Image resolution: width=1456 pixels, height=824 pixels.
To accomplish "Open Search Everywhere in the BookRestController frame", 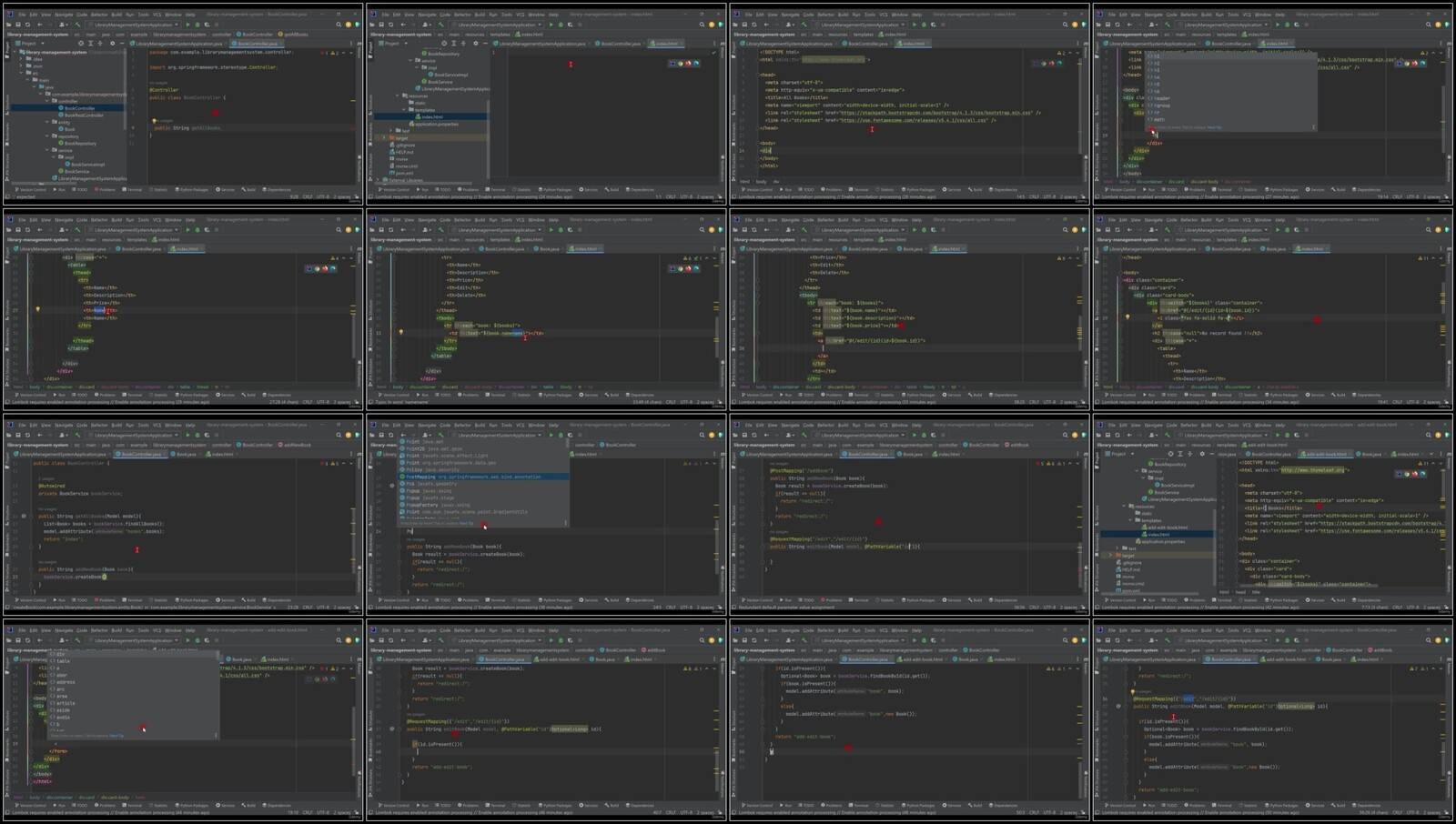I will click(x=339, y=25).
